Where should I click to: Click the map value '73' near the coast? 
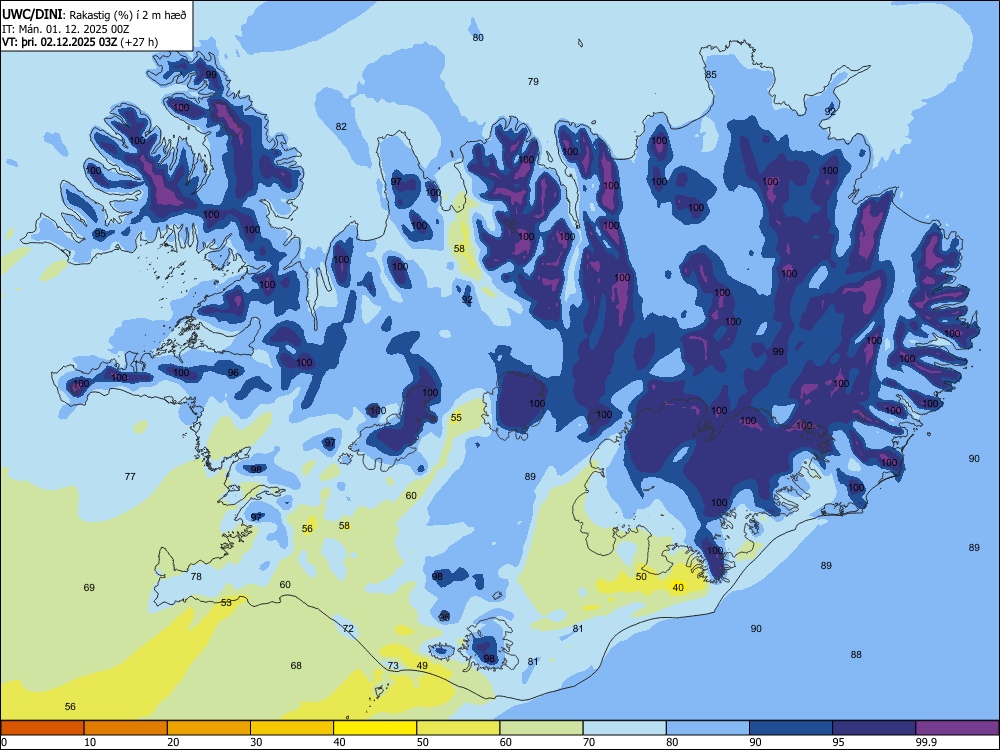[x=393, y=665]
